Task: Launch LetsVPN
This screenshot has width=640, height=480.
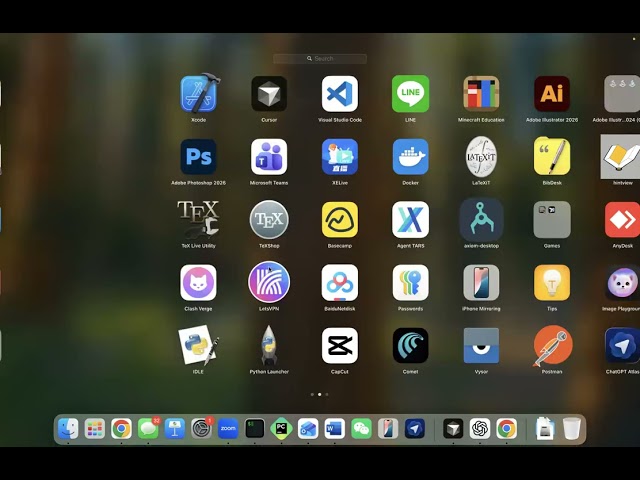Action: point(269,282)
